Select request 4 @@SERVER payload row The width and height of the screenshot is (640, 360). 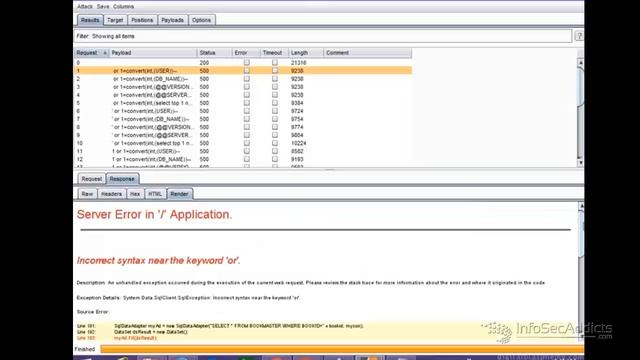coord(243,95)
